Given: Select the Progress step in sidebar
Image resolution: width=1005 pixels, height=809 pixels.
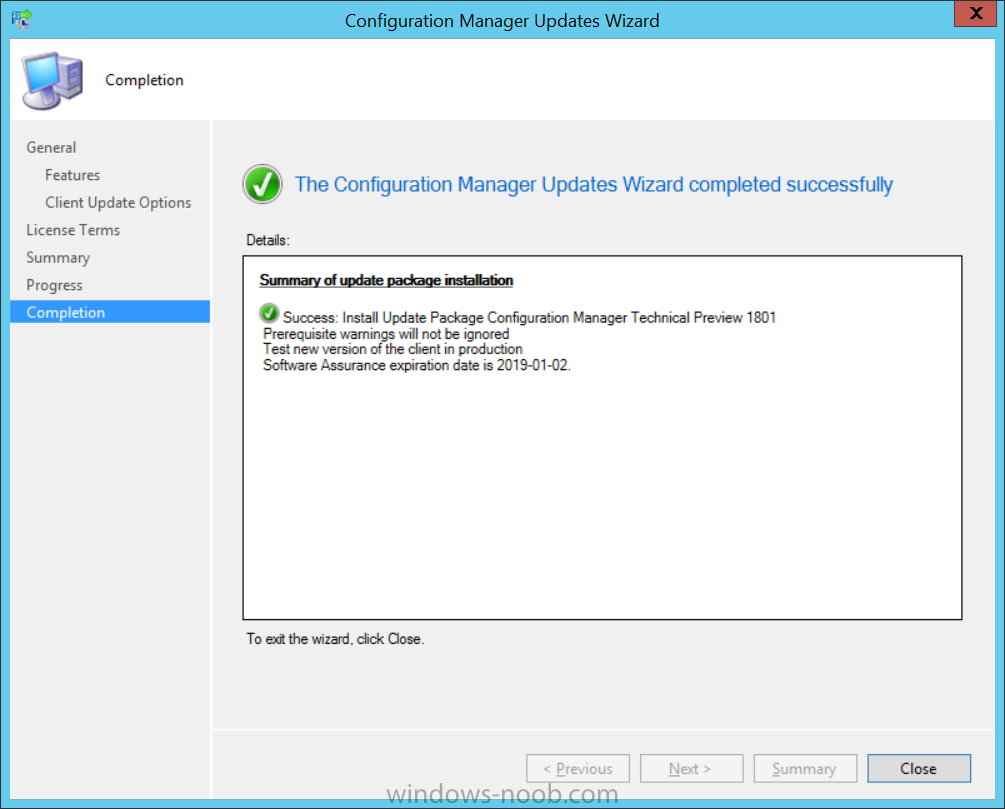Looking at the screenshot, I should (x=54, y=285).
